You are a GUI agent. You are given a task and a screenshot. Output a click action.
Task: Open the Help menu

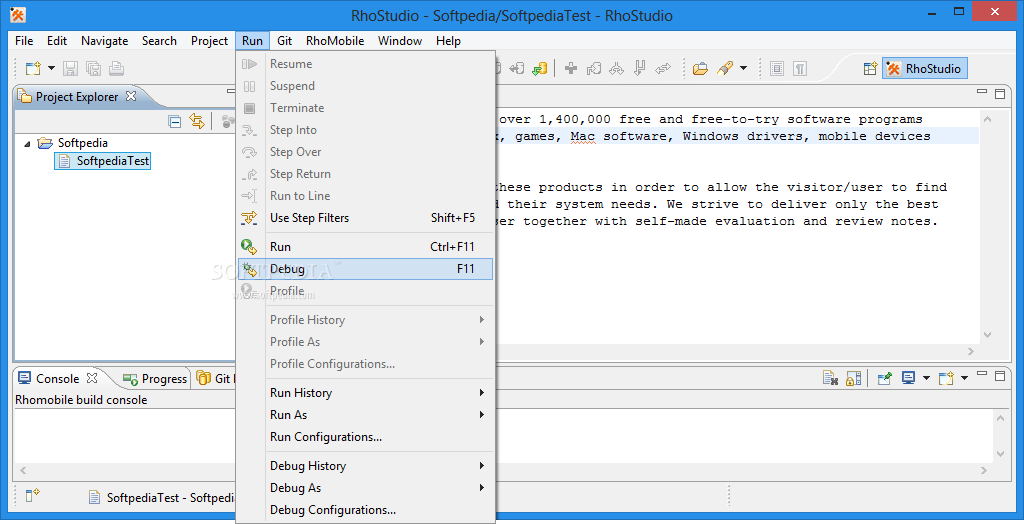coord(448,41)
